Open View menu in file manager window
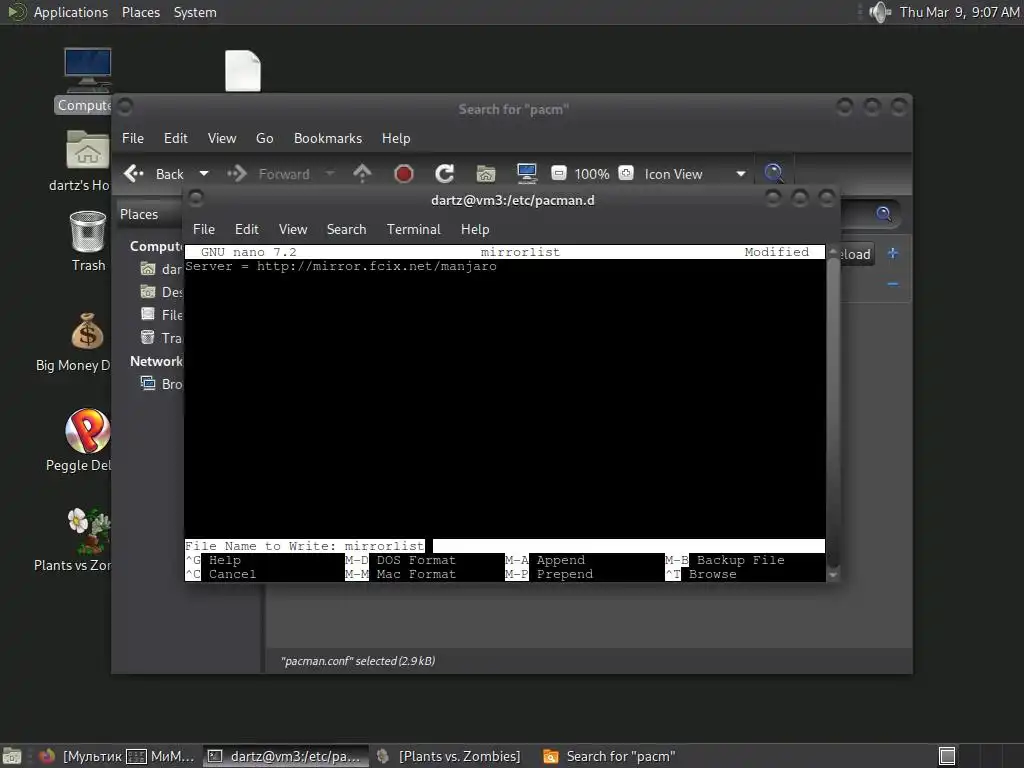This screenshot has height=768, width=1024. (222, 138)
